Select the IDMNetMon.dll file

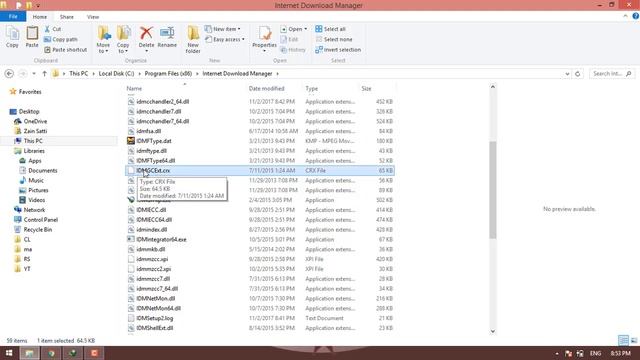coord(260,298)
